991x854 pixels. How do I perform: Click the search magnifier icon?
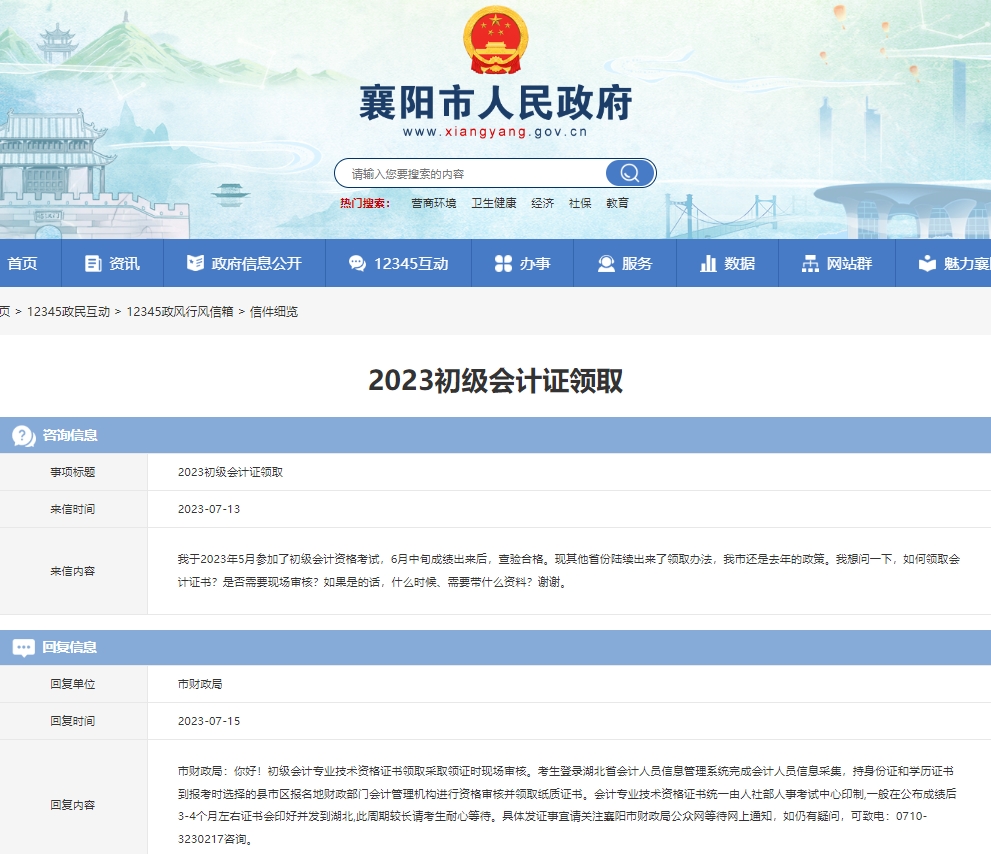(x=630, y=172)
